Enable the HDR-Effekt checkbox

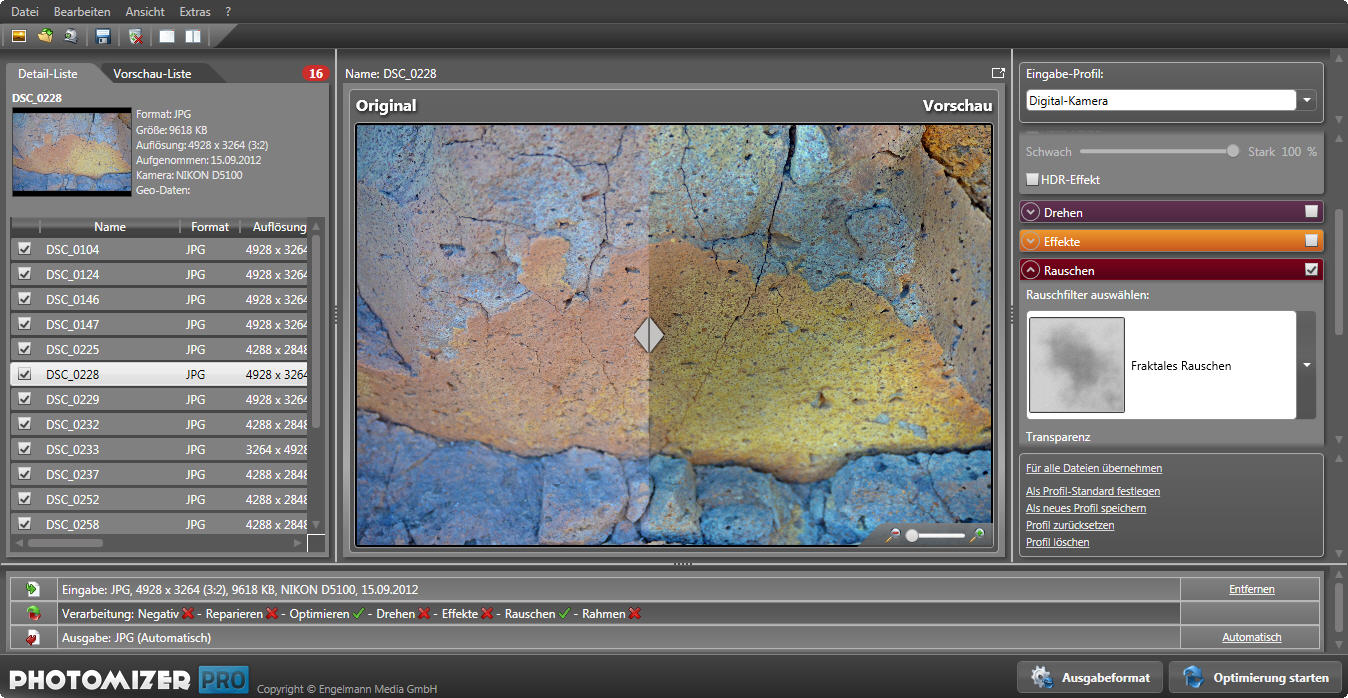[1033, 179]
